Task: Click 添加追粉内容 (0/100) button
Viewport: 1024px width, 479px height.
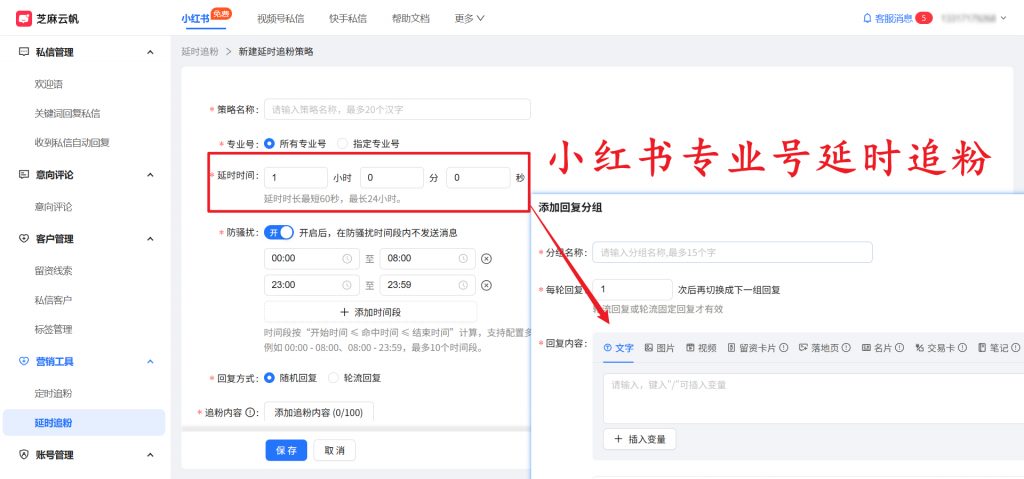Action: click(x=319, y=413)
